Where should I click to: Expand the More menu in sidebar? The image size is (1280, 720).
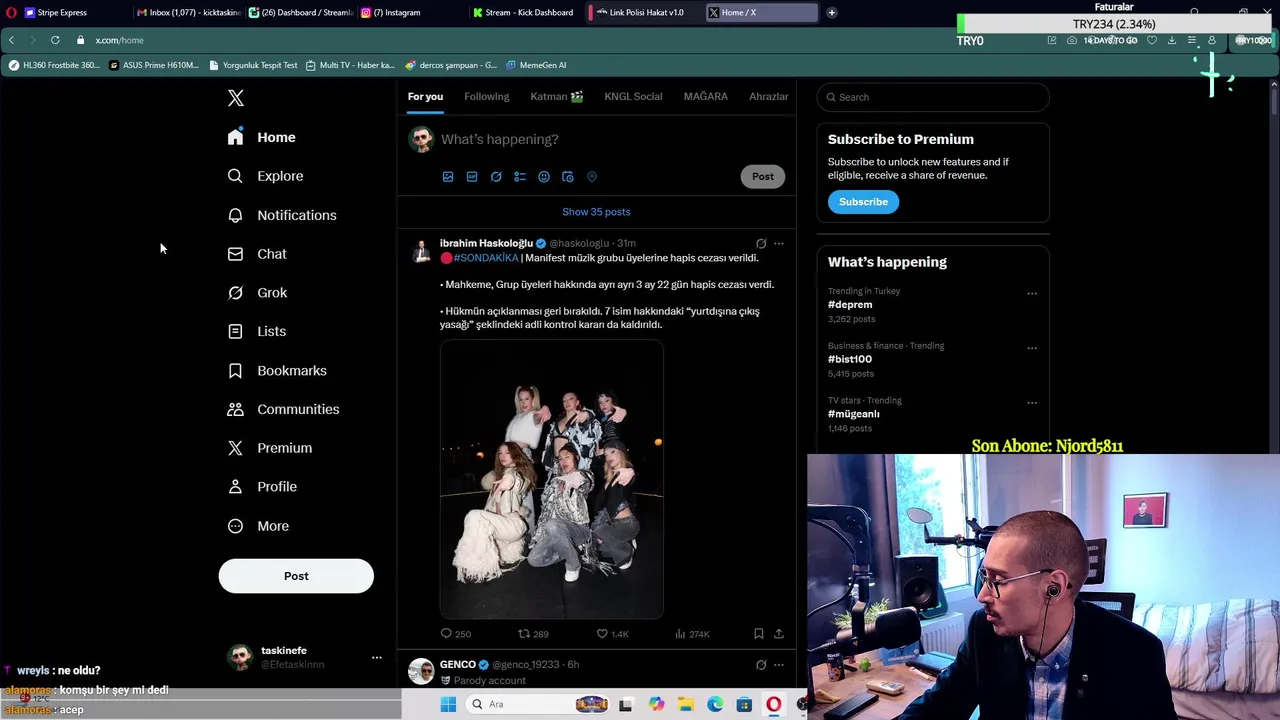(258, 526)
